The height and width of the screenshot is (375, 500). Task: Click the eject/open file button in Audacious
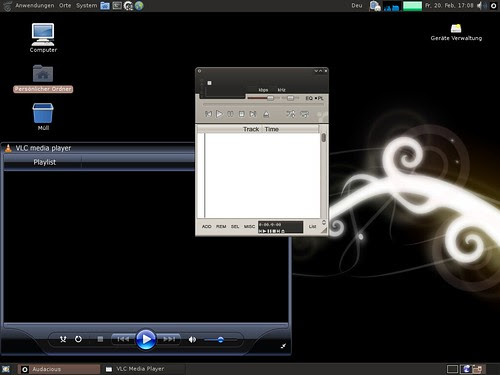tap(266, 114)
